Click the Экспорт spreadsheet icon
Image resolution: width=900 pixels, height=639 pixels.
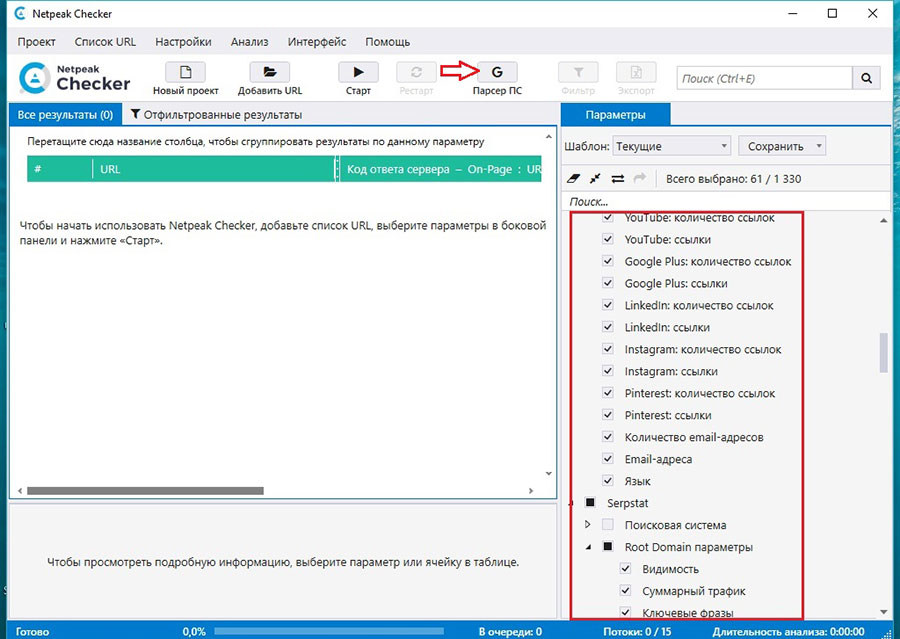coord(636,72)
